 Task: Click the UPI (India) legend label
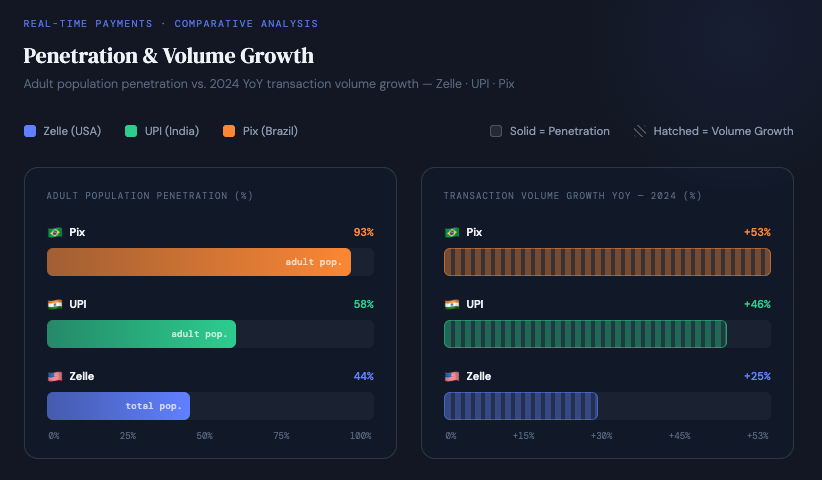pyautogui.click(x=172, y=131)
